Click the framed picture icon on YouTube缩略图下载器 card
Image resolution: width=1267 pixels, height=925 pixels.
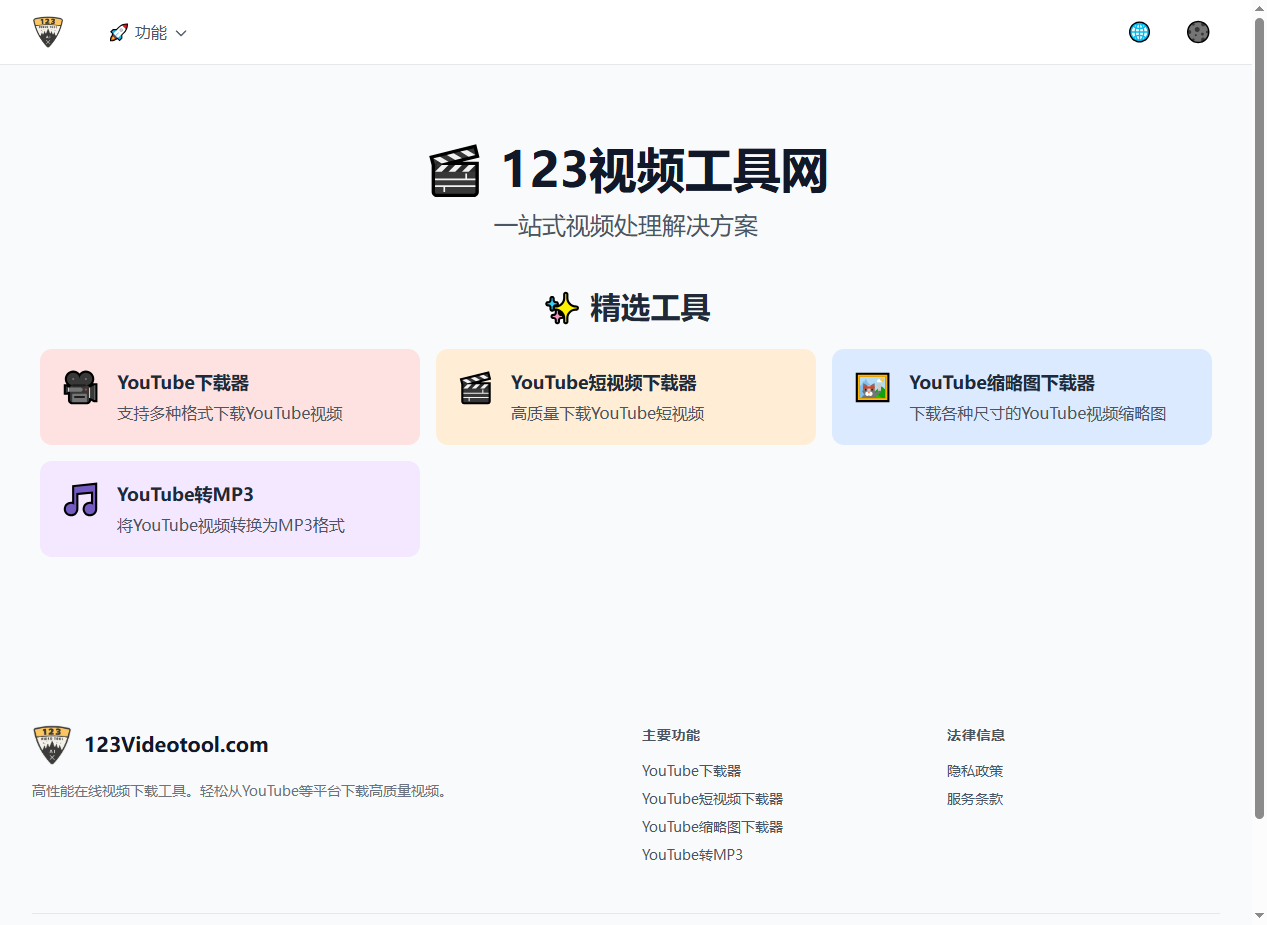click(871, 386)
